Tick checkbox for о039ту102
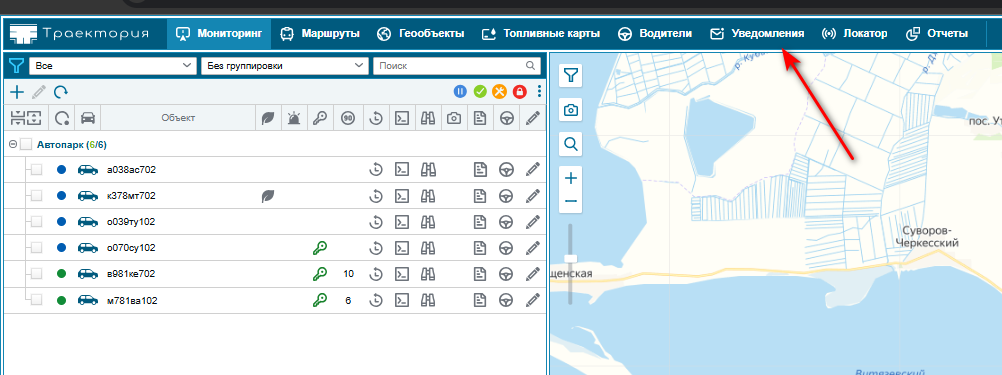The width and height of the screenshot is (1002, 375). (36, 222)
